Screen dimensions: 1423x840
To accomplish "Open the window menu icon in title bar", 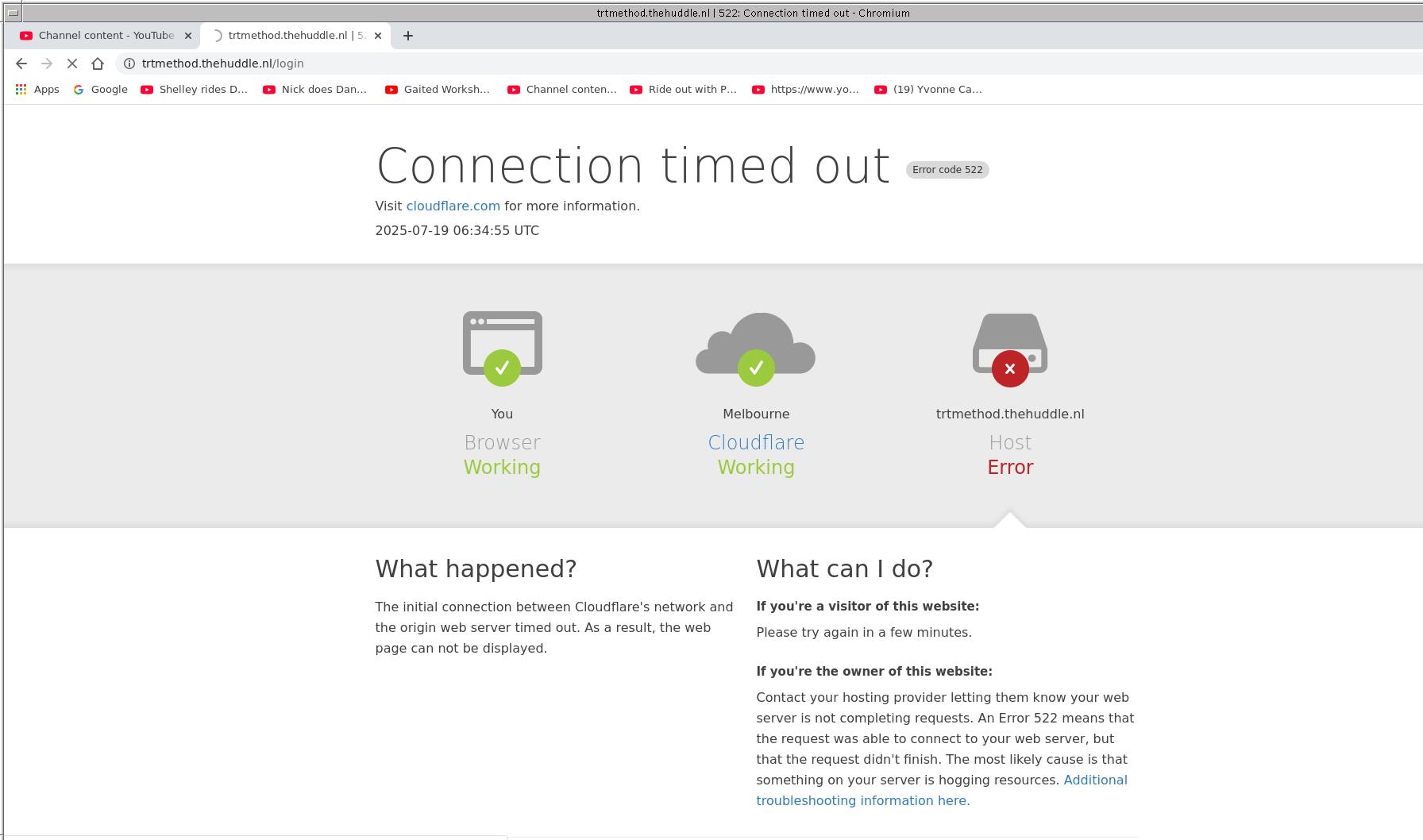I will pyautogui.click(x=13, y=12).
